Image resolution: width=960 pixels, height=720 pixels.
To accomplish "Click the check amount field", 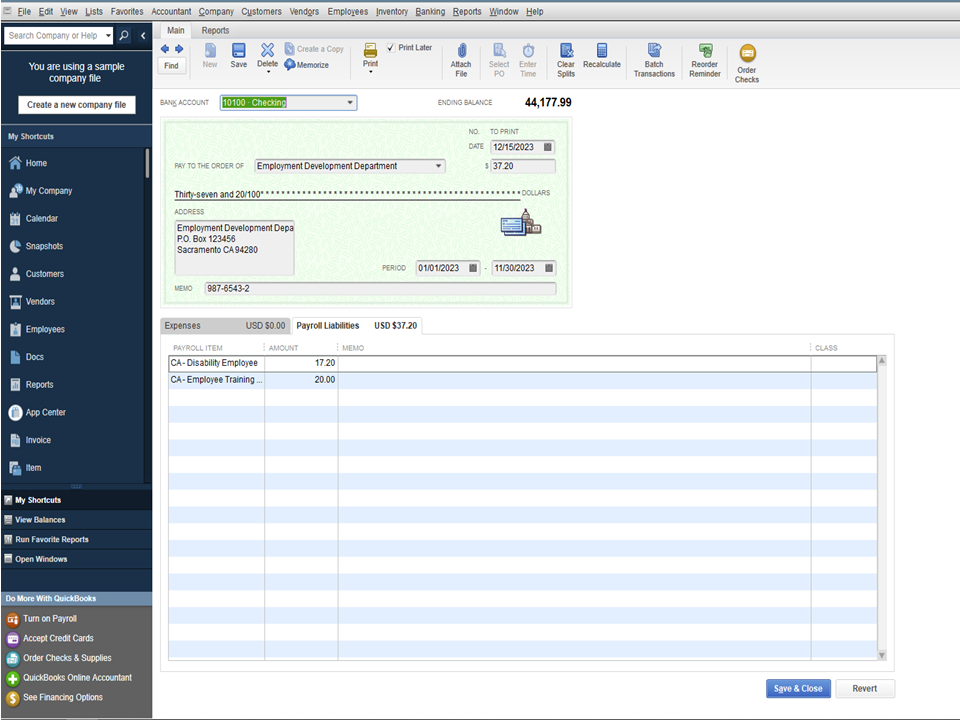I will coord(522,166).
